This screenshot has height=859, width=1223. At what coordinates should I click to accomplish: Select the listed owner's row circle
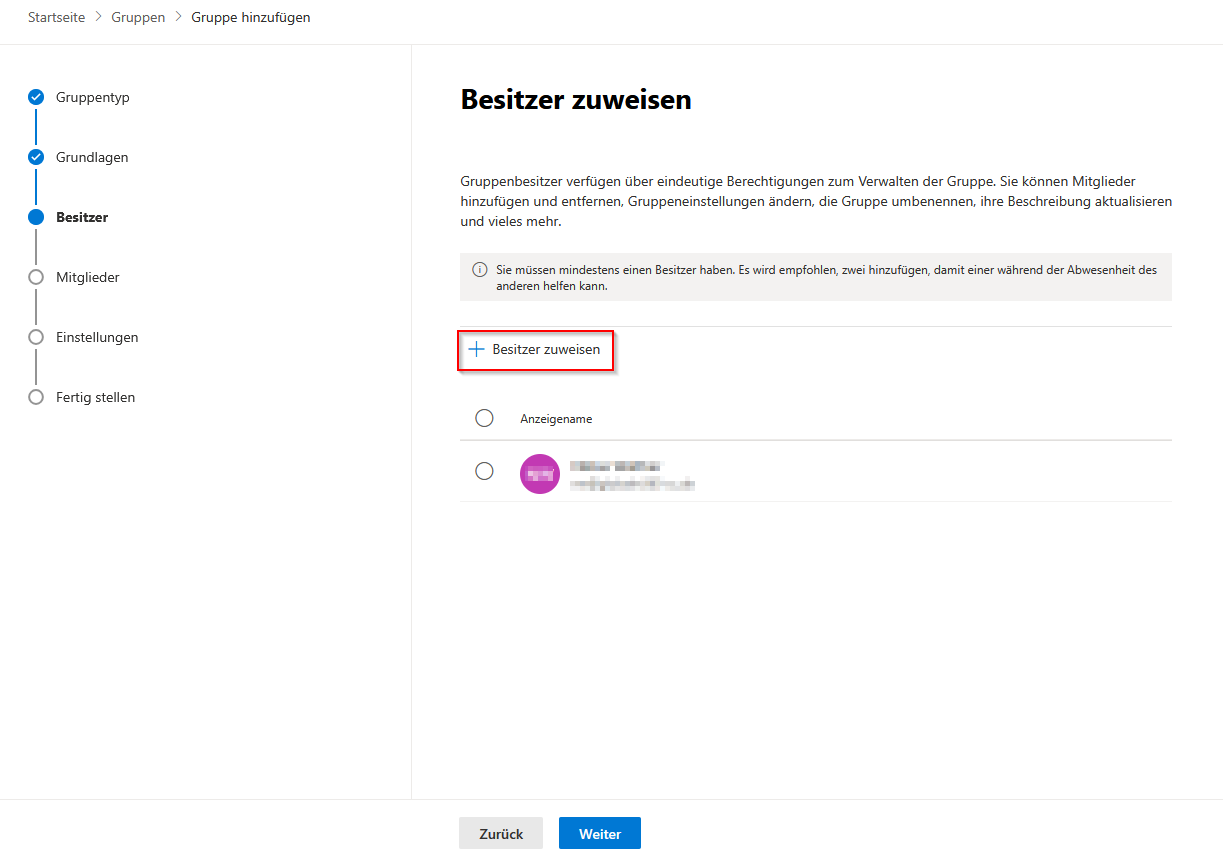pyautogui.click(x=485, y=471)
